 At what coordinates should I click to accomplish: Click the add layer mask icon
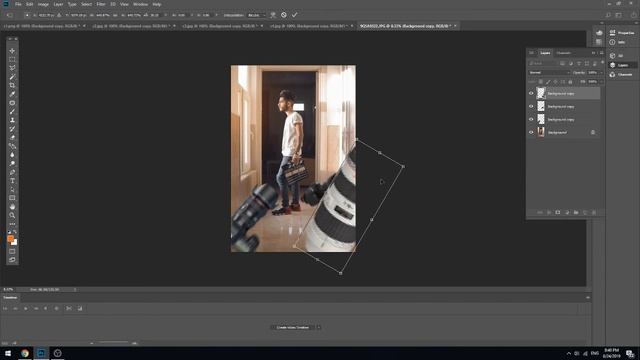558,212
